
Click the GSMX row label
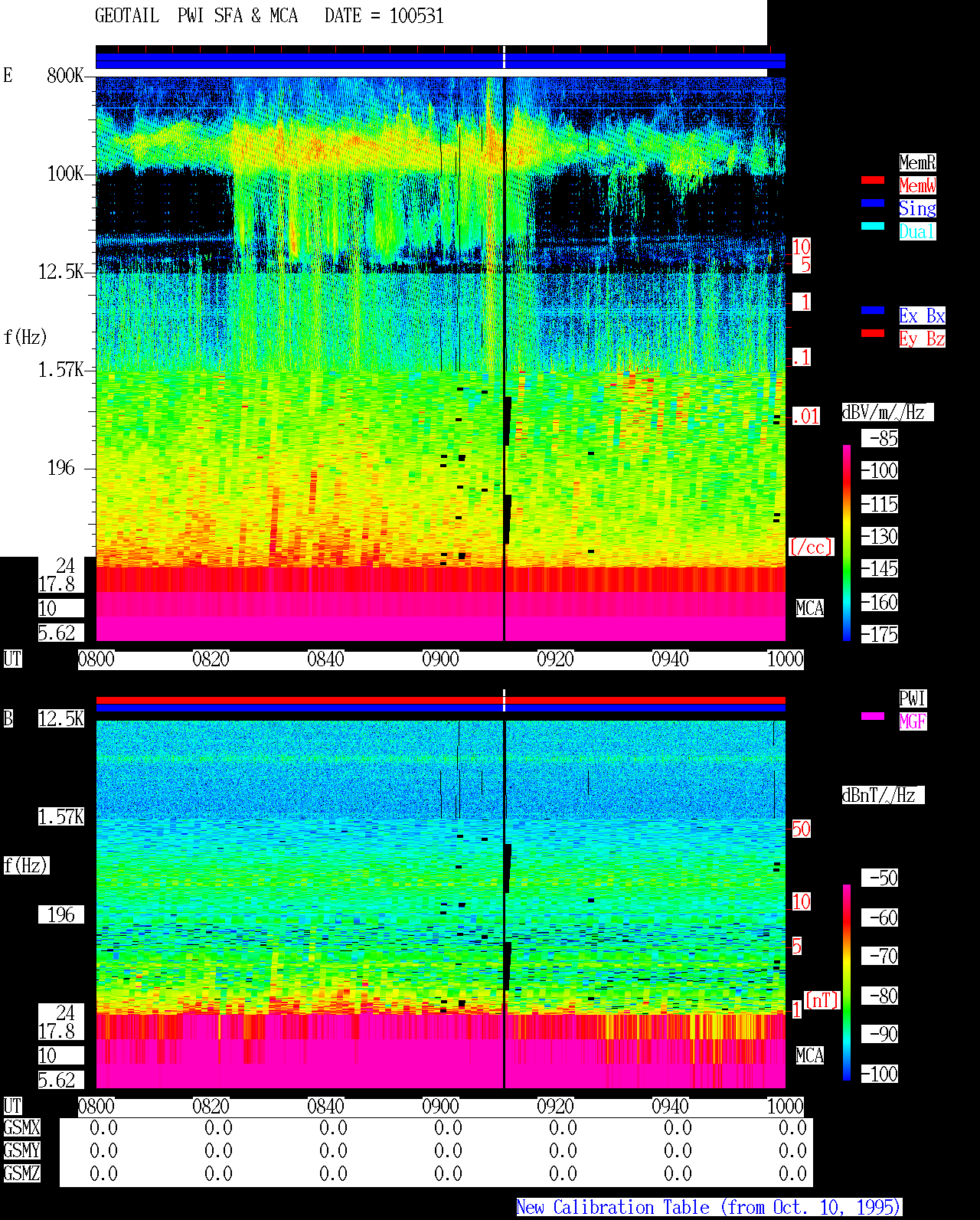21,1128
